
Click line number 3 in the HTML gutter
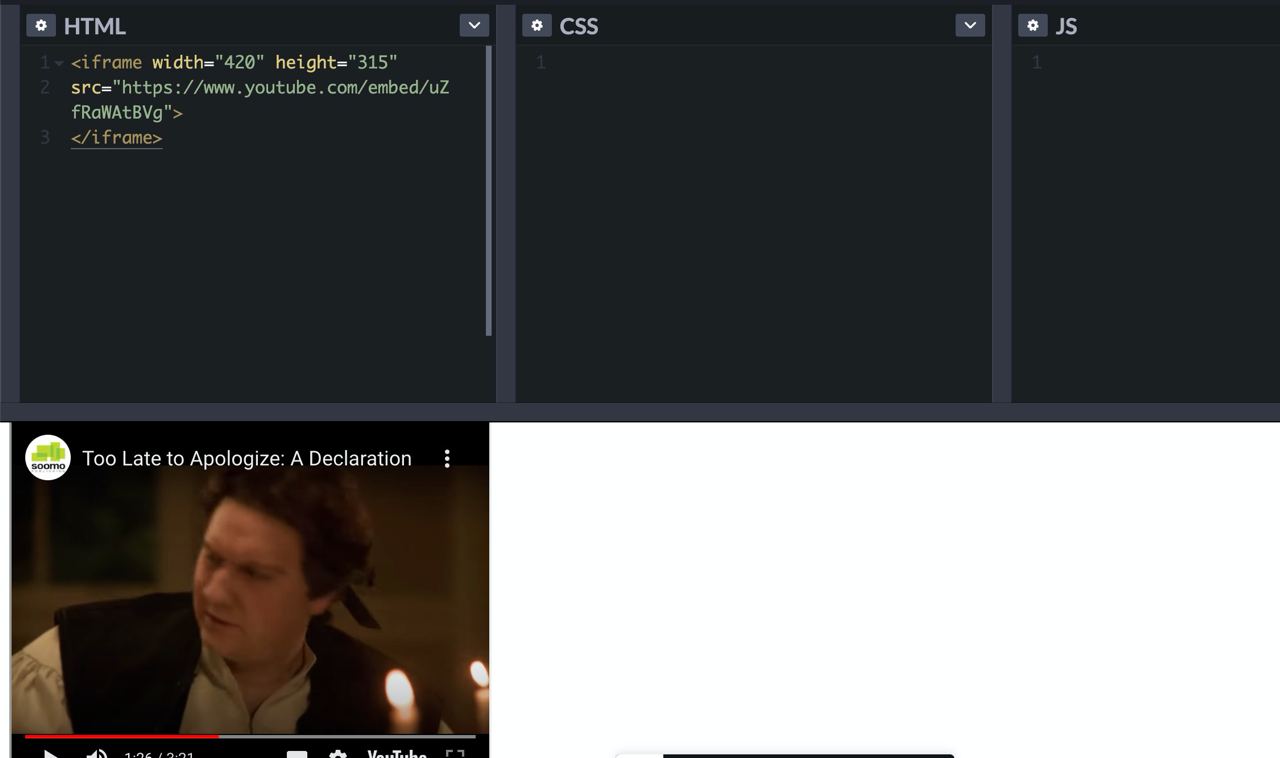[45, 138]
